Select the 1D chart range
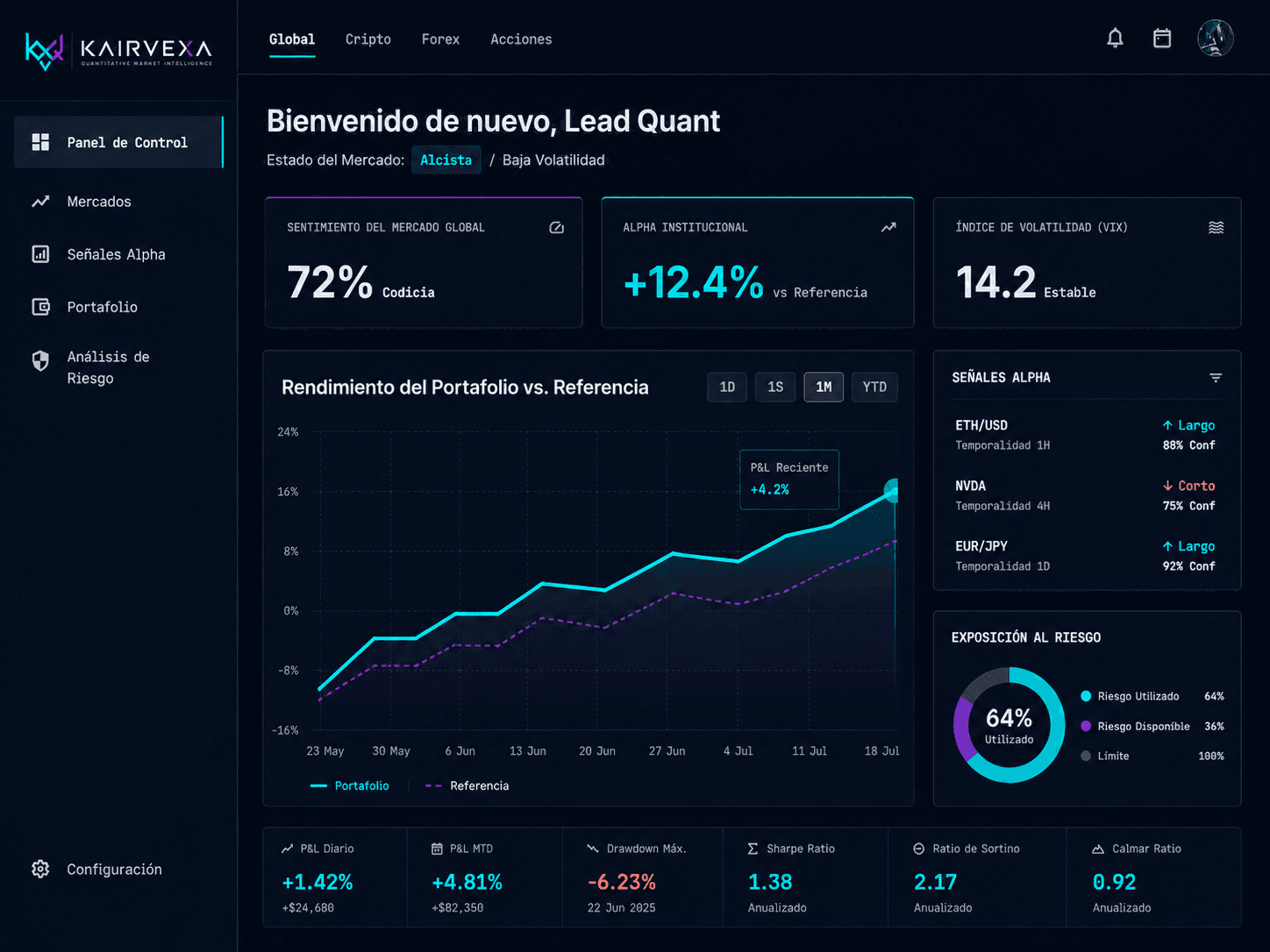Image resolution: width=1270 pixels, height=952 pixels. click(x=727, y=387)
